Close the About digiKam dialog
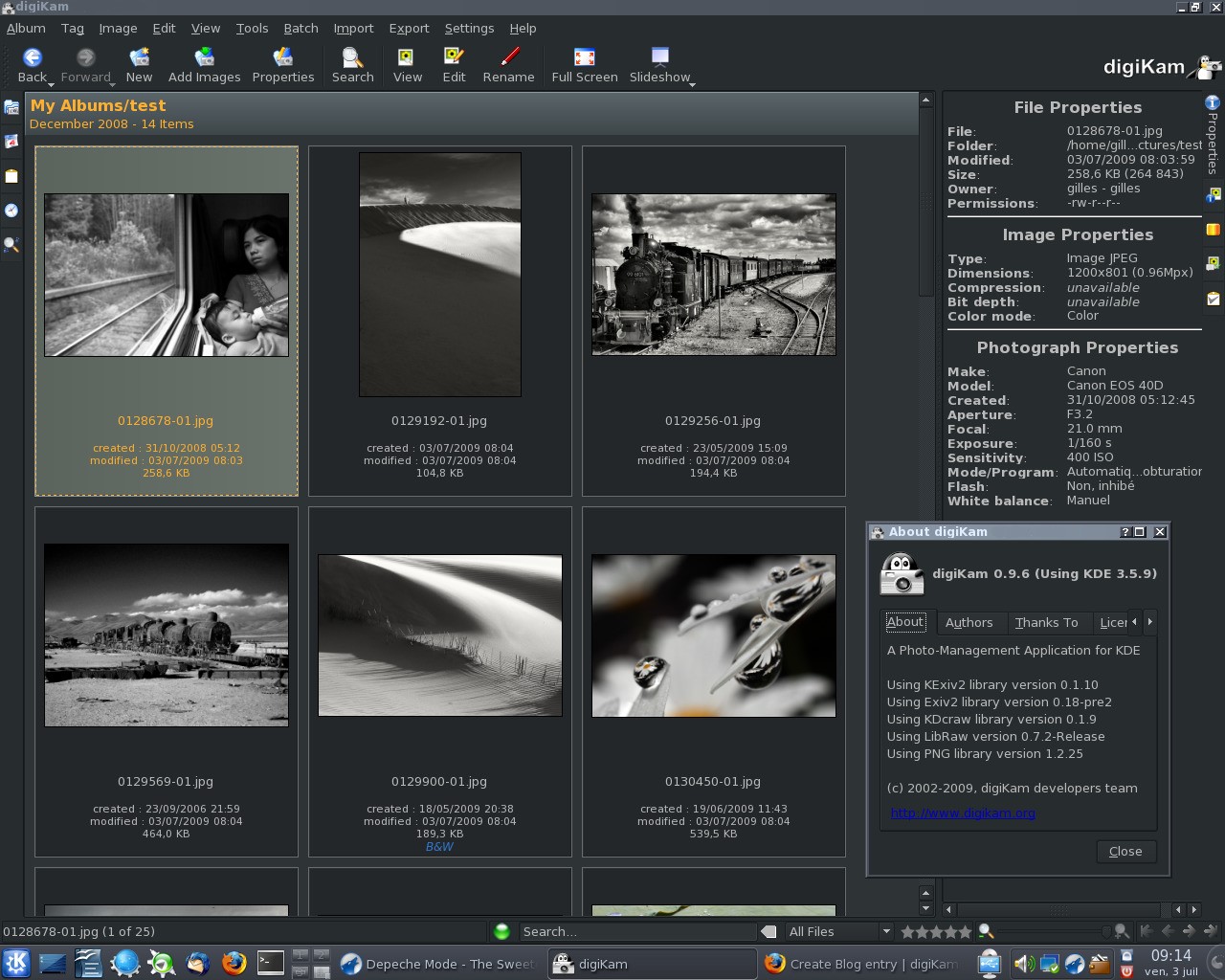 click(x=1125, y=851)
